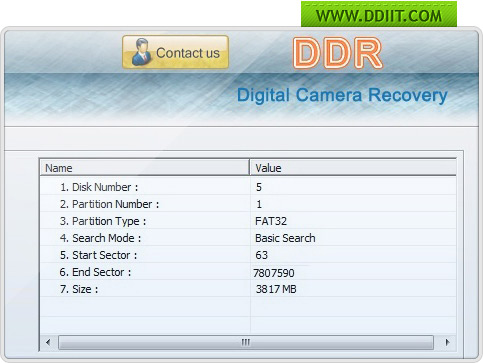
Task: Click the Contact us button
Action: (175, 52)
